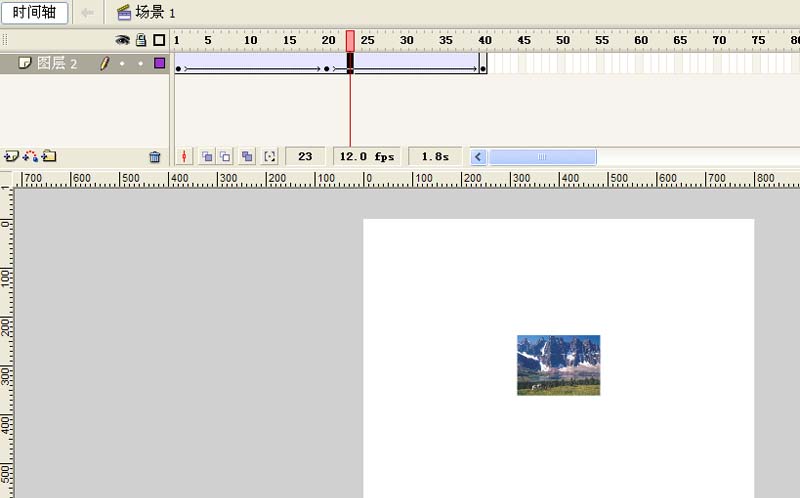800x498 pixels.
Task: Click the insert layer icon
Action: pyautogui.click(x=11, y=156)
